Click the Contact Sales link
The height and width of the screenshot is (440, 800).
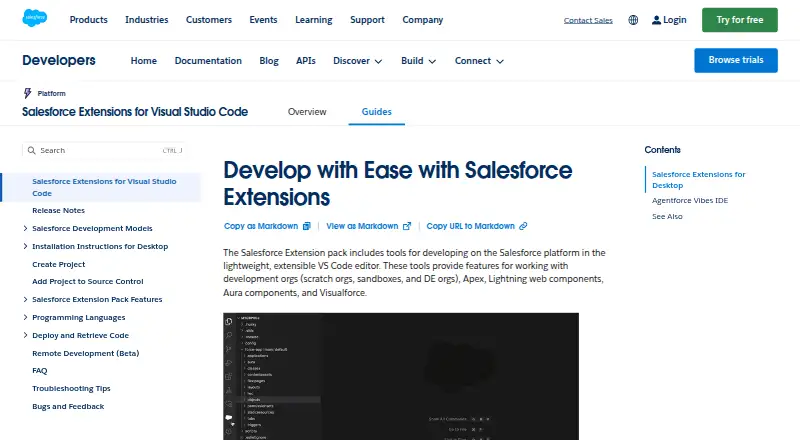pyautogui.click(x=588, y=20)
